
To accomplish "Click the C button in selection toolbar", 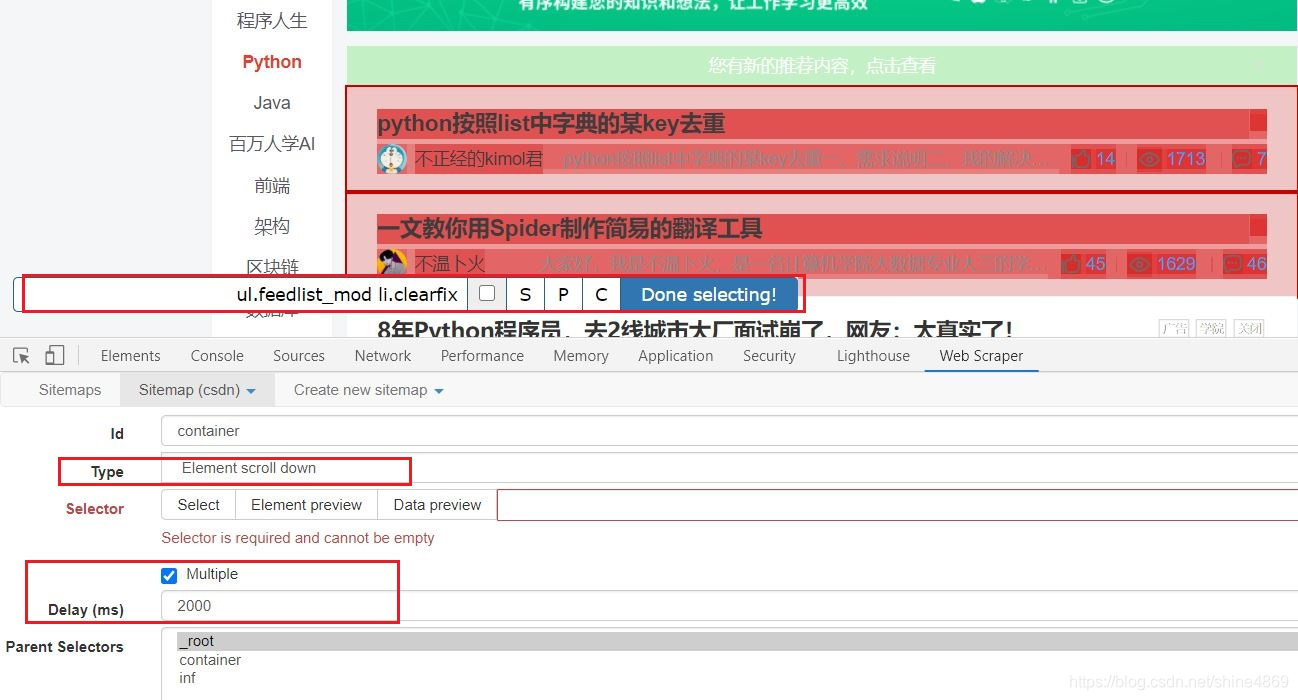I will click(600, 294).
